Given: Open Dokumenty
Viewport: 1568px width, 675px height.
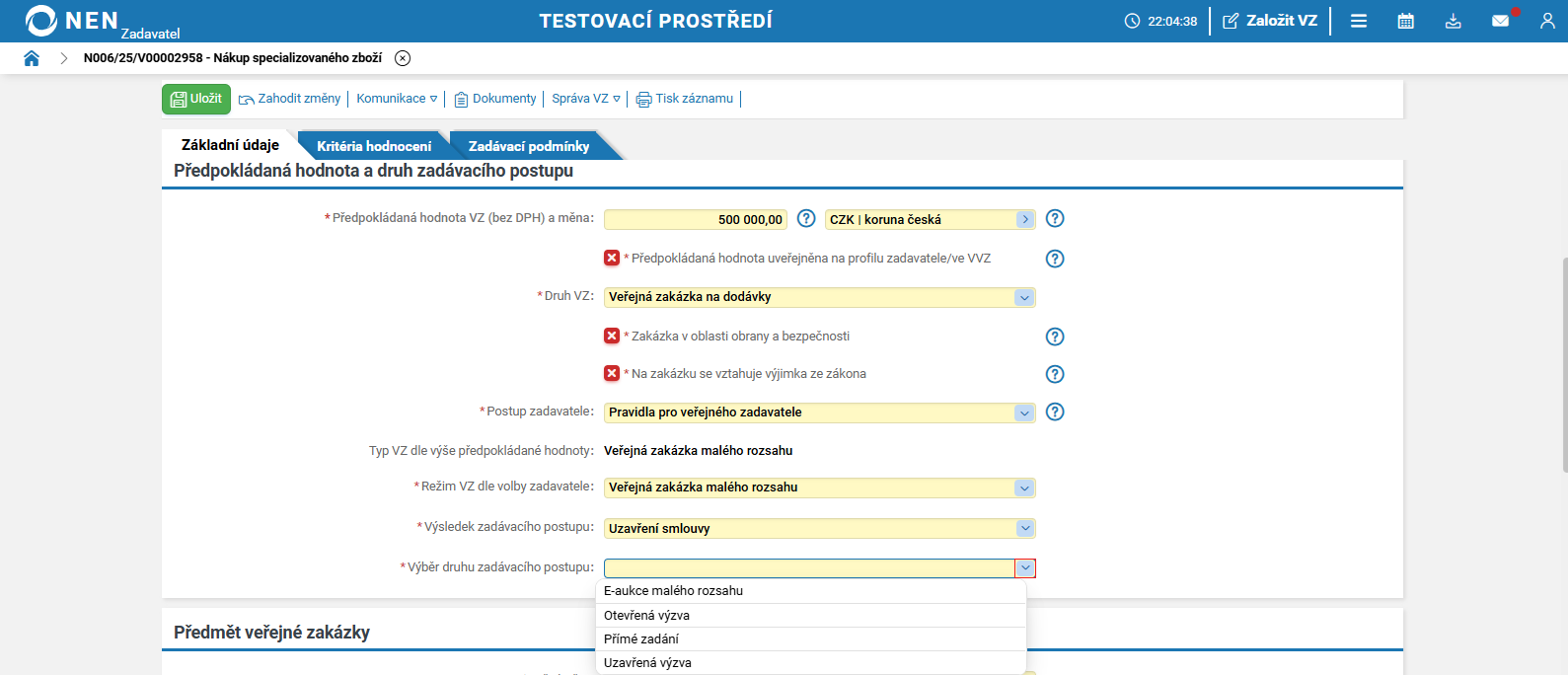Looking at the screenshot, I should point(495,99).
